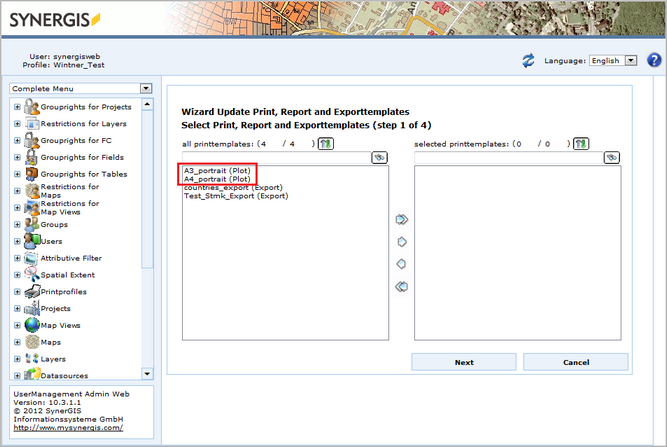Remove all templates with double-left arrow
The height and width of the screenshot is (447, 667).
pyautogui.click(x=401, y=286)
